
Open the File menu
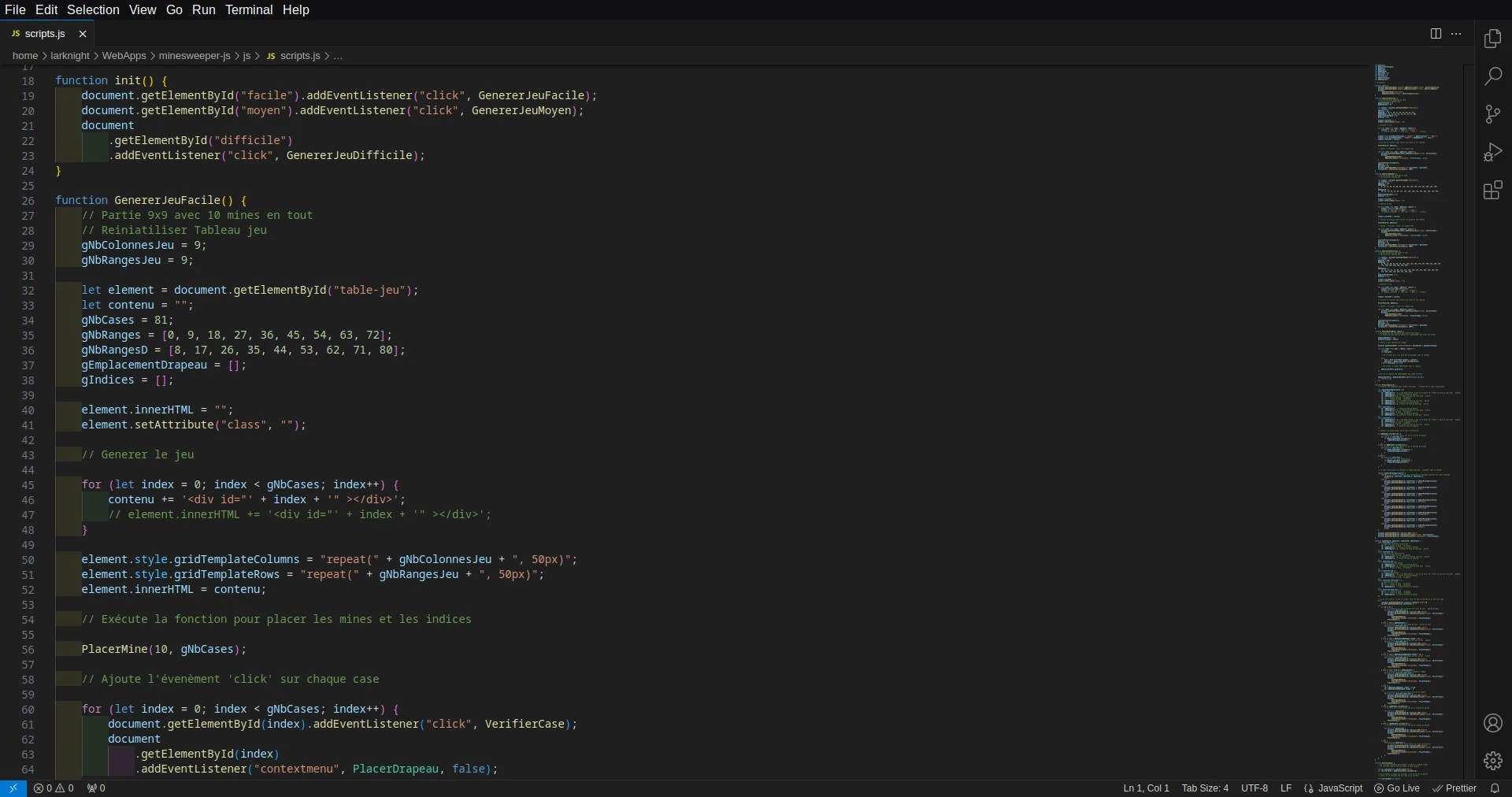15,9
